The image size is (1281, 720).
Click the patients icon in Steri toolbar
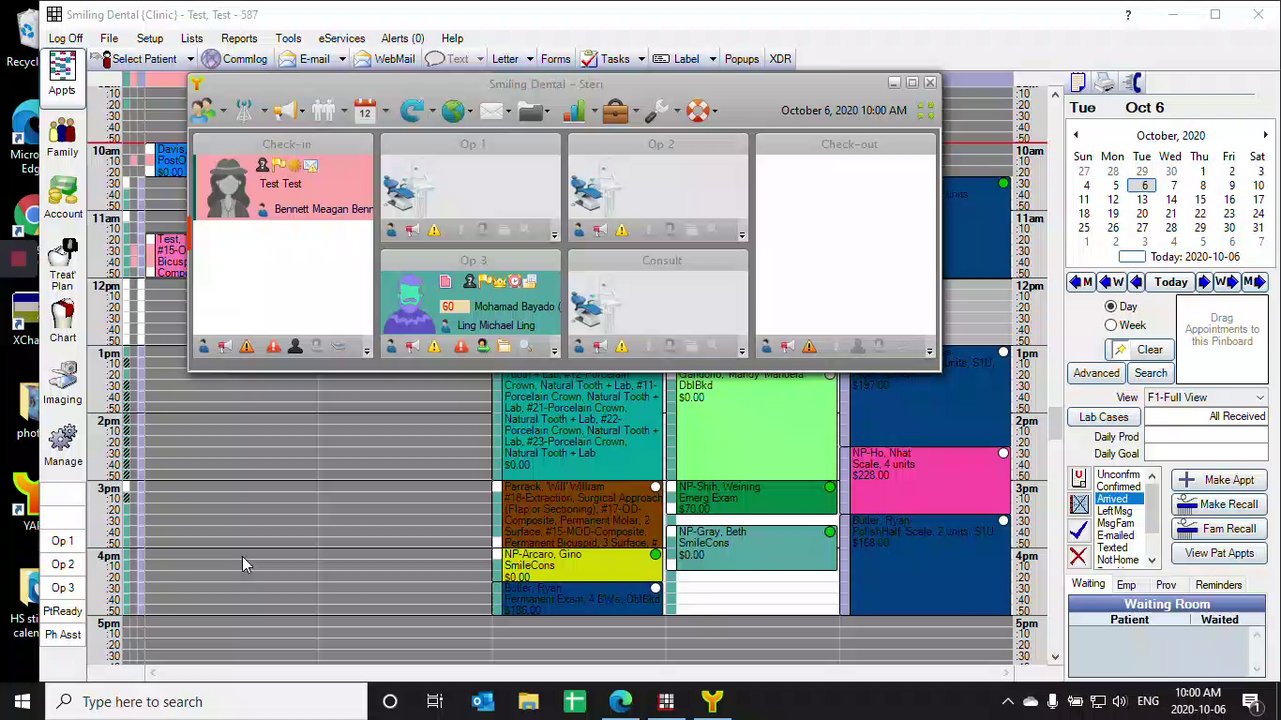(x=203, y=111)
